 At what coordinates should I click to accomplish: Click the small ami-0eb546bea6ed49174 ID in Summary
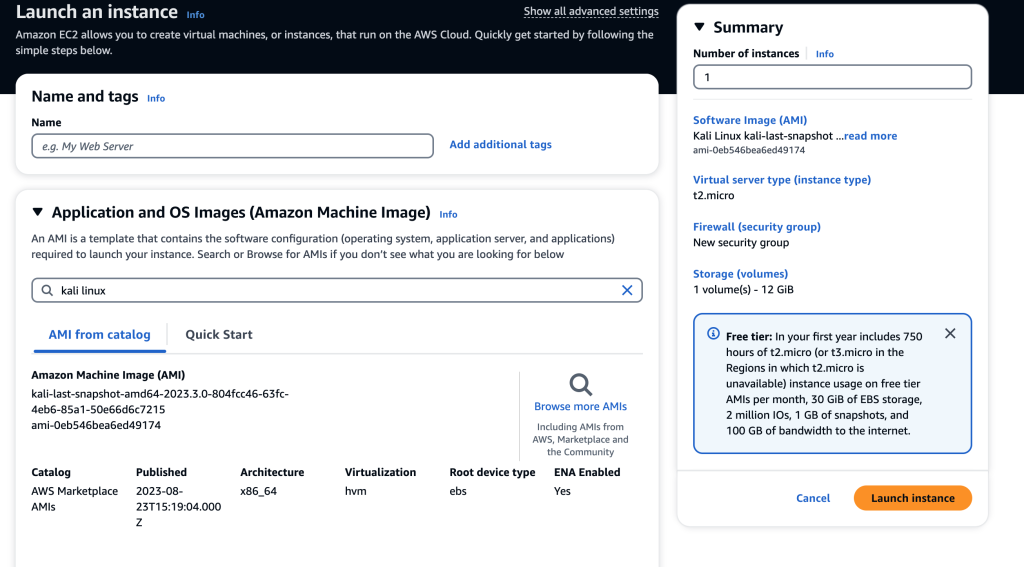coord(748,150)
